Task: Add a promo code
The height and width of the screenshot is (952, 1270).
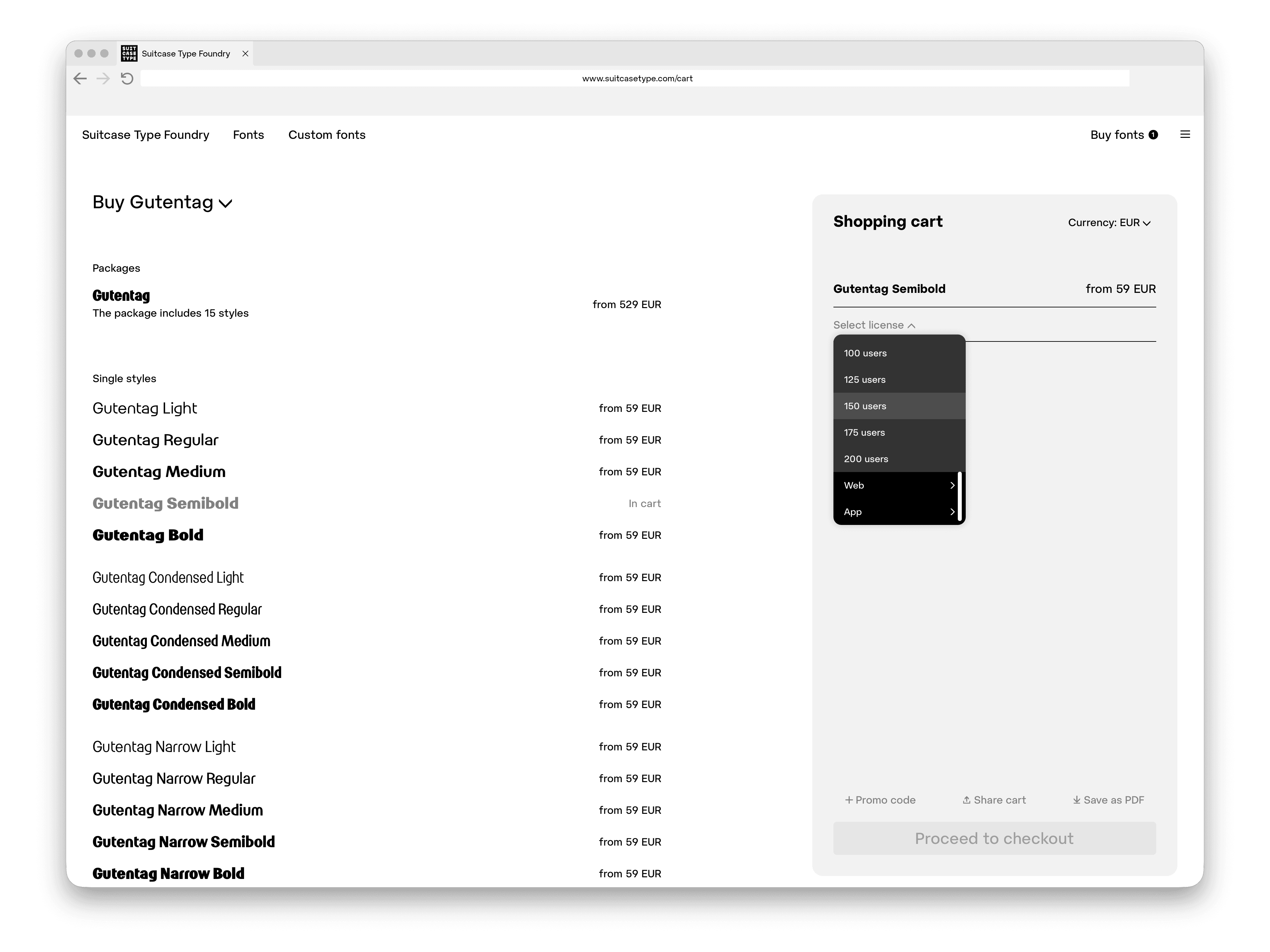Action: click(x=880, y=800)
